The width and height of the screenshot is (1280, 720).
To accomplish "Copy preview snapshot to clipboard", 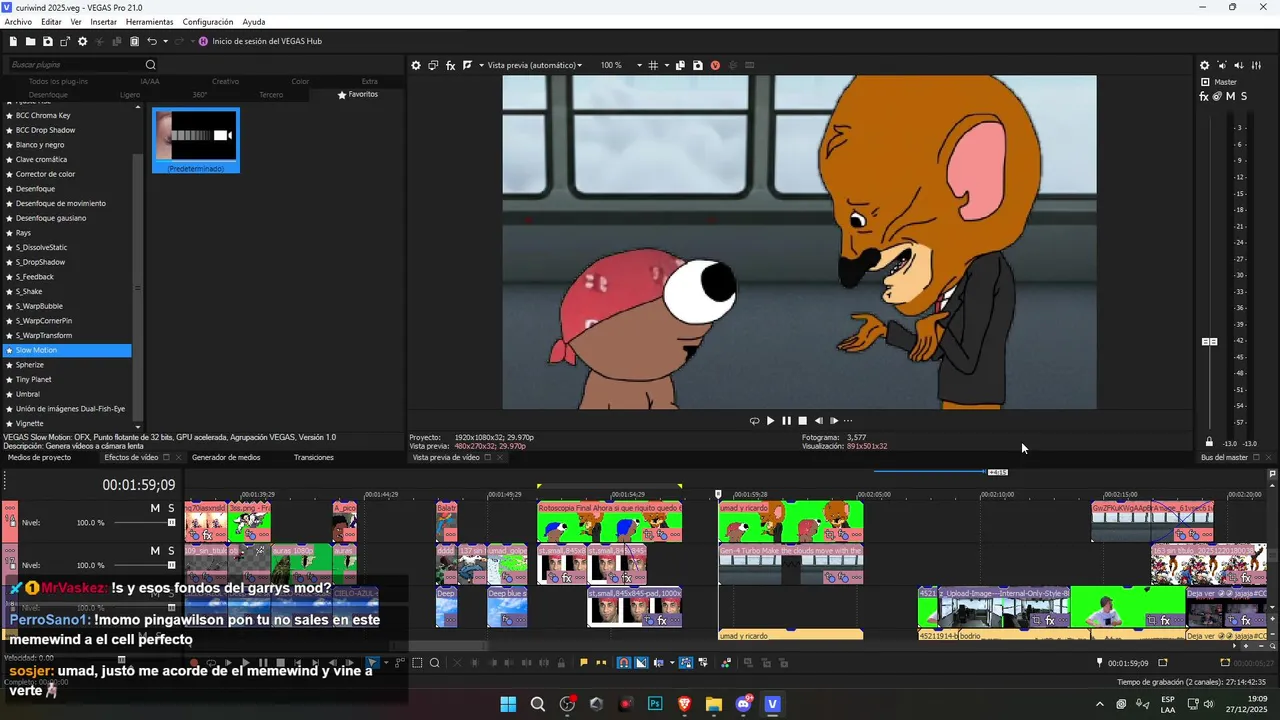I will (680, 65).
